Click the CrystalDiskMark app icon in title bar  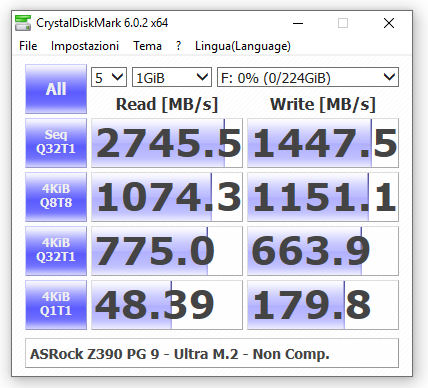(x=23, y=23)
